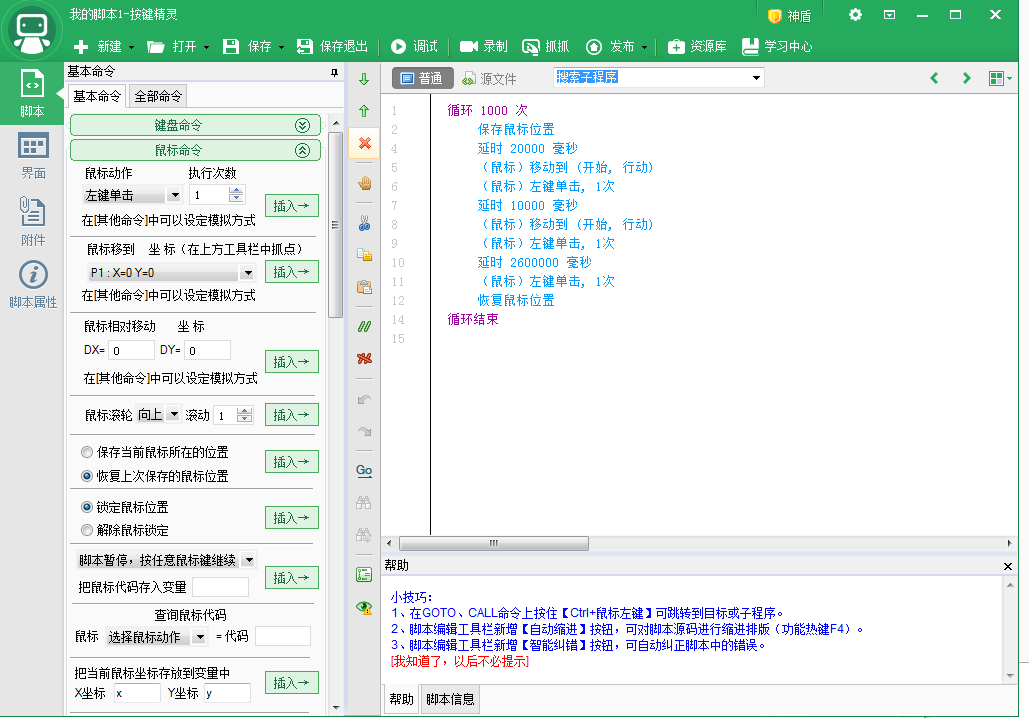Image resolution: width=1029 pixels, height=718 pixels.
Task: Click the green move-down arrow icon
Action: [x=364, y=79]
